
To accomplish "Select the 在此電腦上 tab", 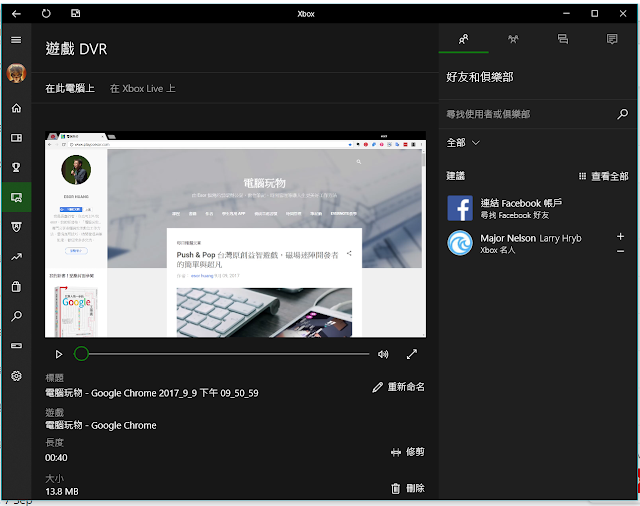I will click(x=70, y=88).
